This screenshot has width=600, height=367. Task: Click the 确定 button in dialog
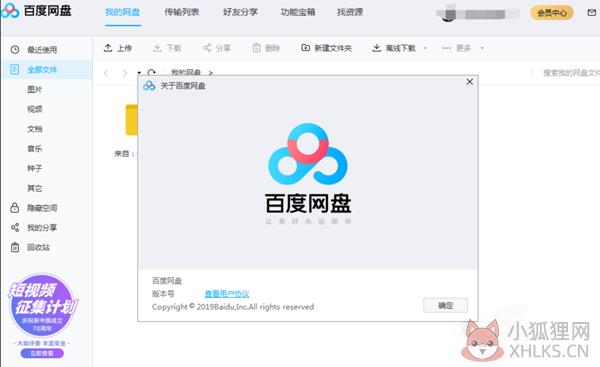click(445, 305)
